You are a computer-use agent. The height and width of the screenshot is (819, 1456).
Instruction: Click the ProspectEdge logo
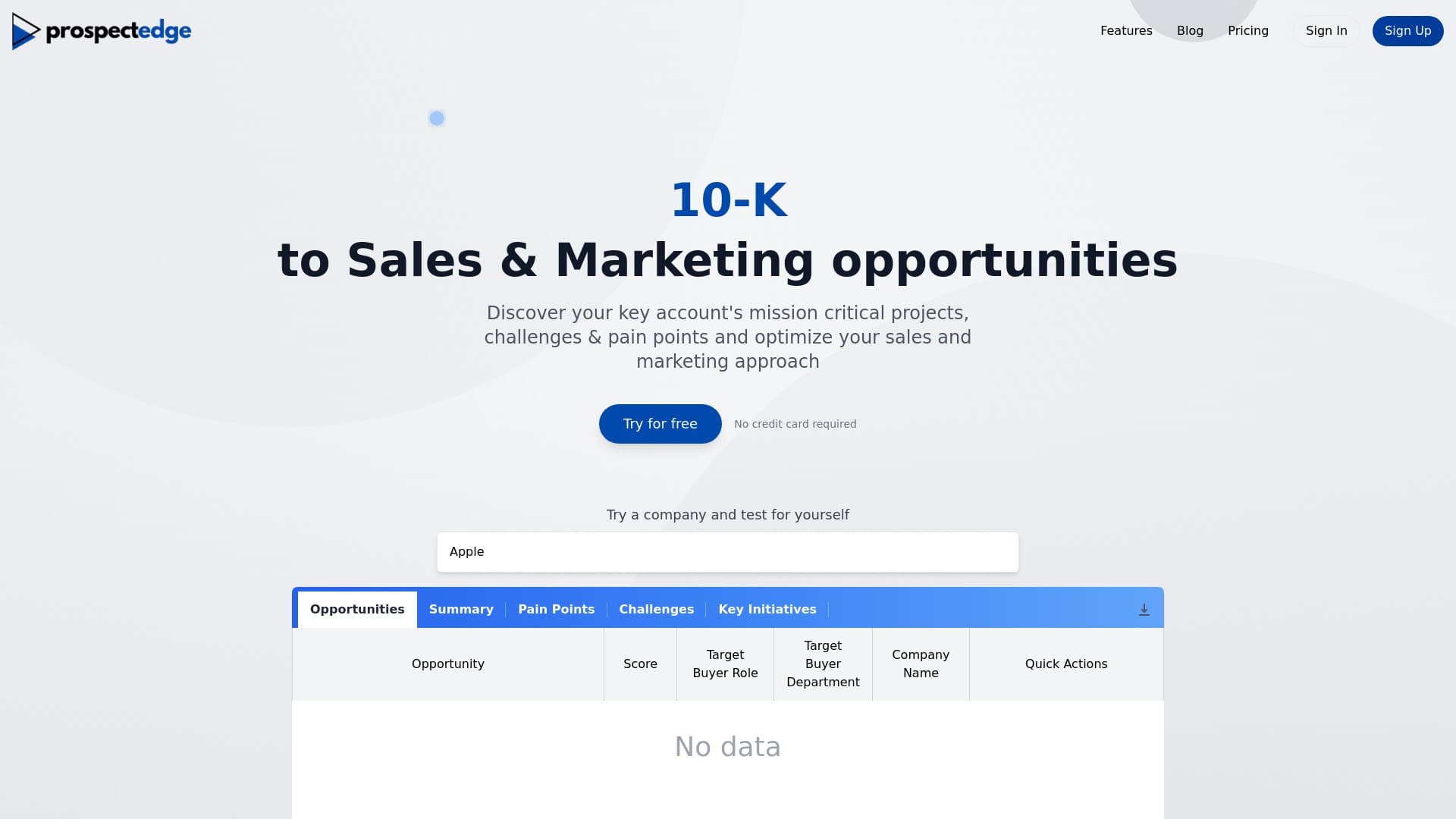click(102, 31)
